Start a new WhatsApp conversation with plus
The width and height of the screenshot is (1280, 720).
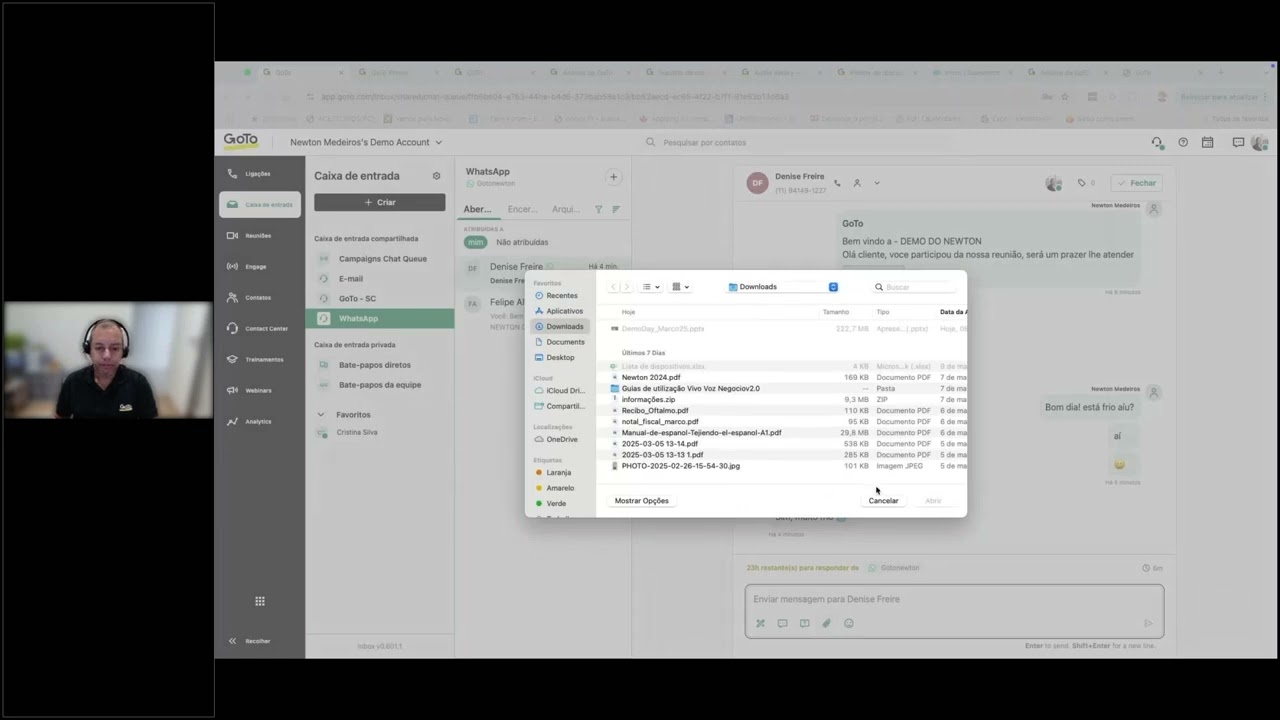click(613, 177)
